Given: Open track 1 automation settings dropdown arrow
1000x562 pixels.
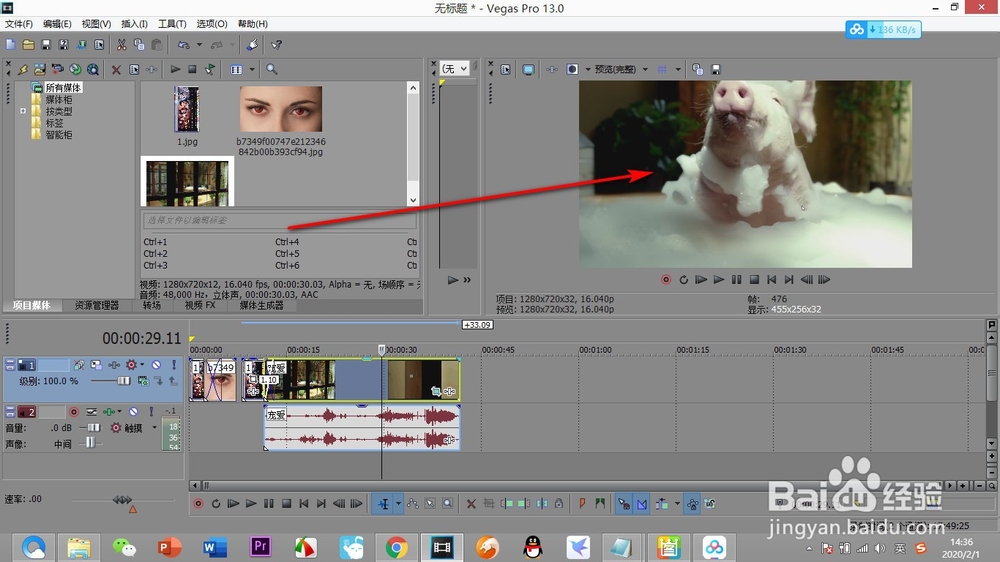Looking at the screenshot, I should point(142,365).
